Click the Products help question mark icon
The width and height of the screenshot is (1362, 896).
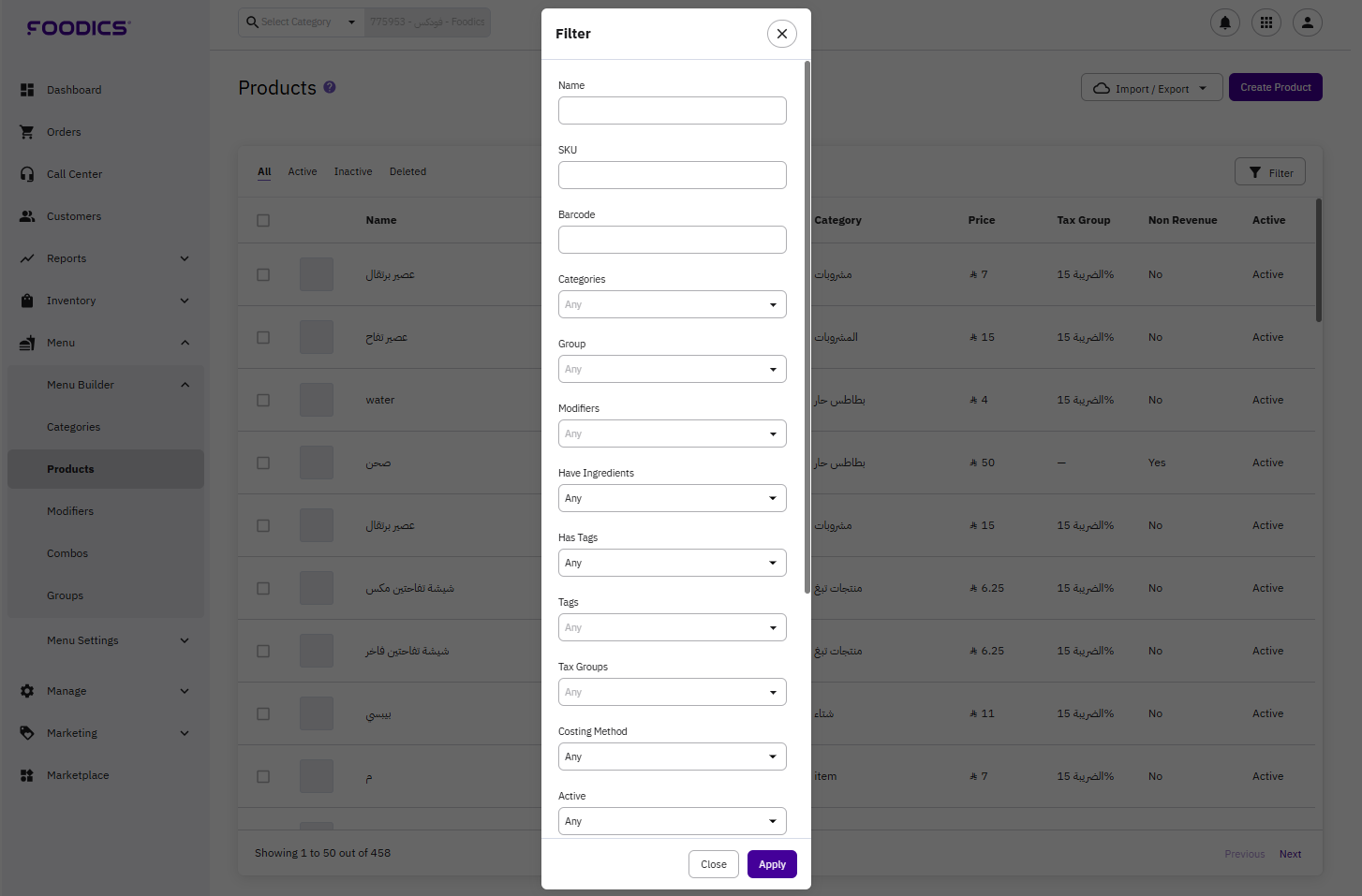click(330, 87)
